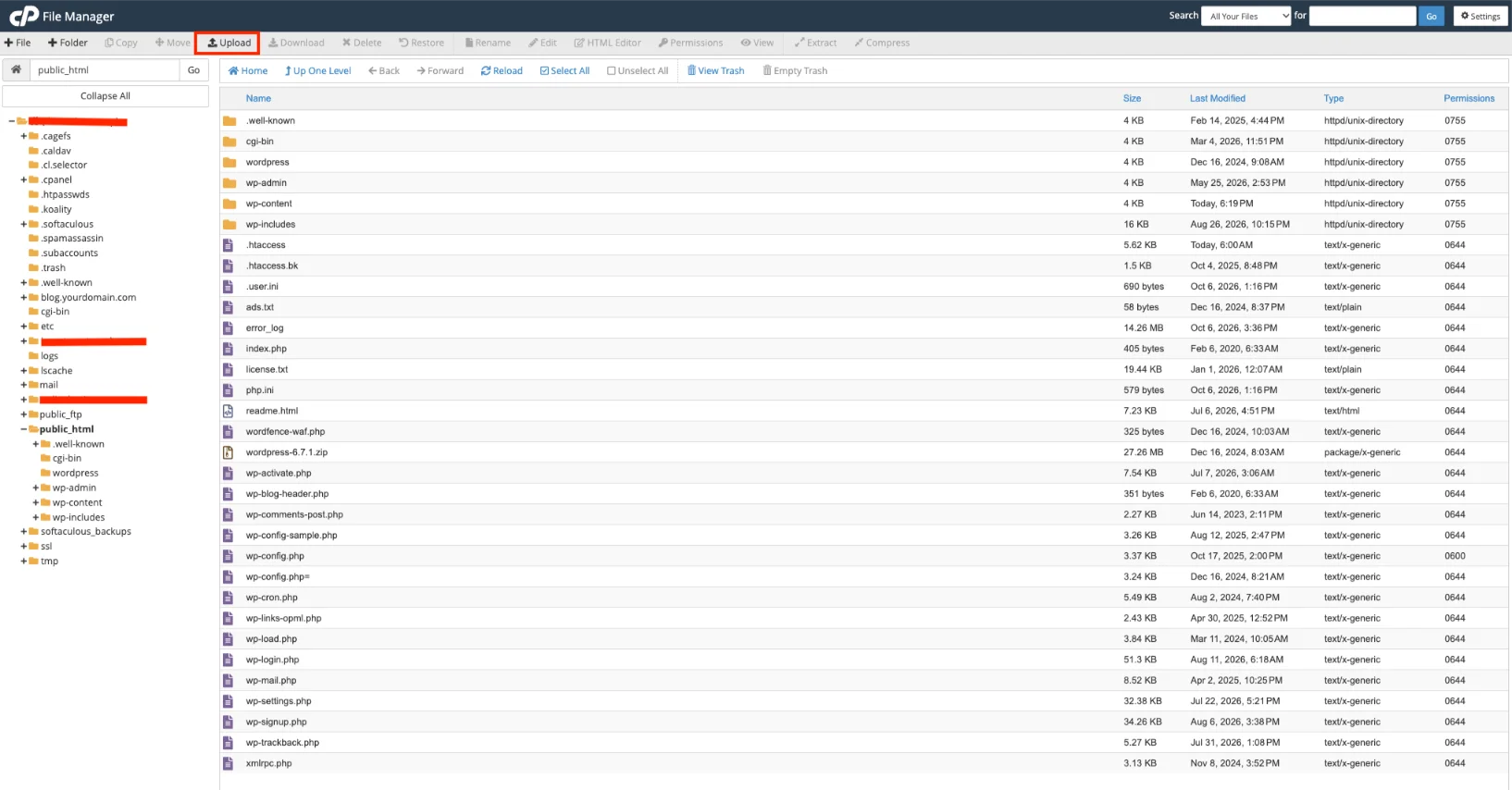Click the home icon beside path field
This screenshot has height=790, width=1512.
[16, 69]
